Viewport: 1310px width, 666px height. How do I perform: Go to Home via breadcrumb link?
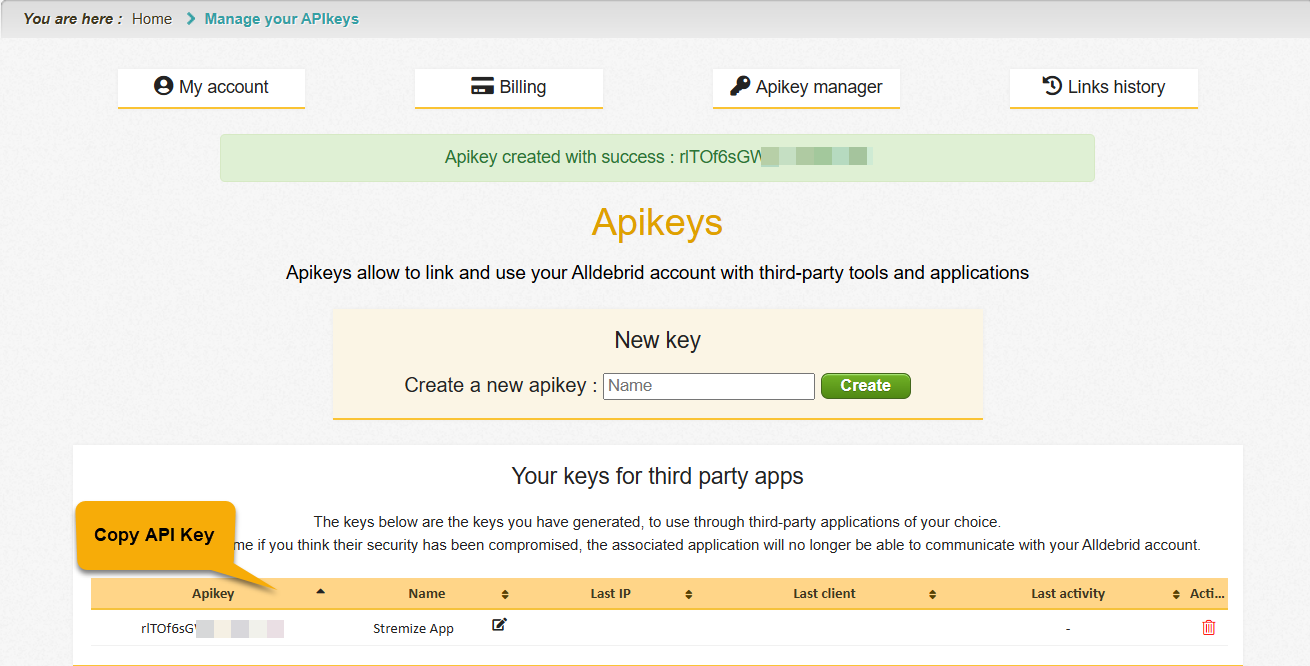151,18
